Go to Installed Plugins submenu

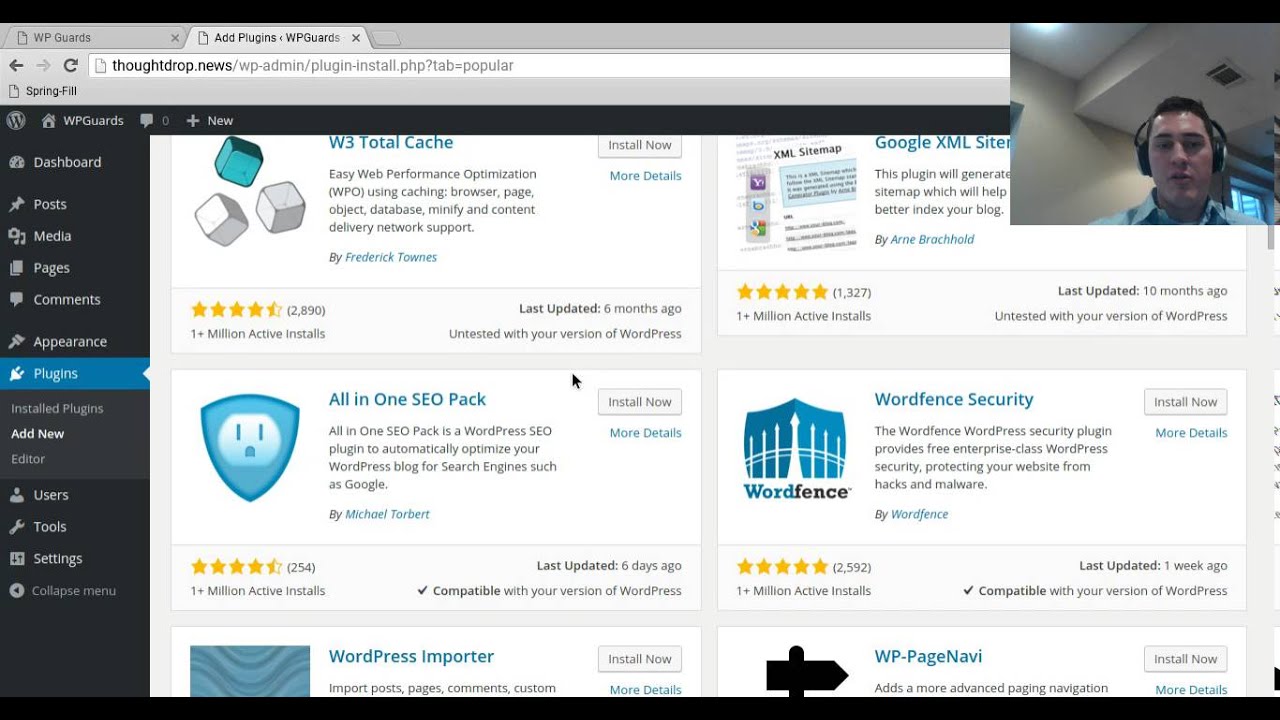[x=57, y=408]
